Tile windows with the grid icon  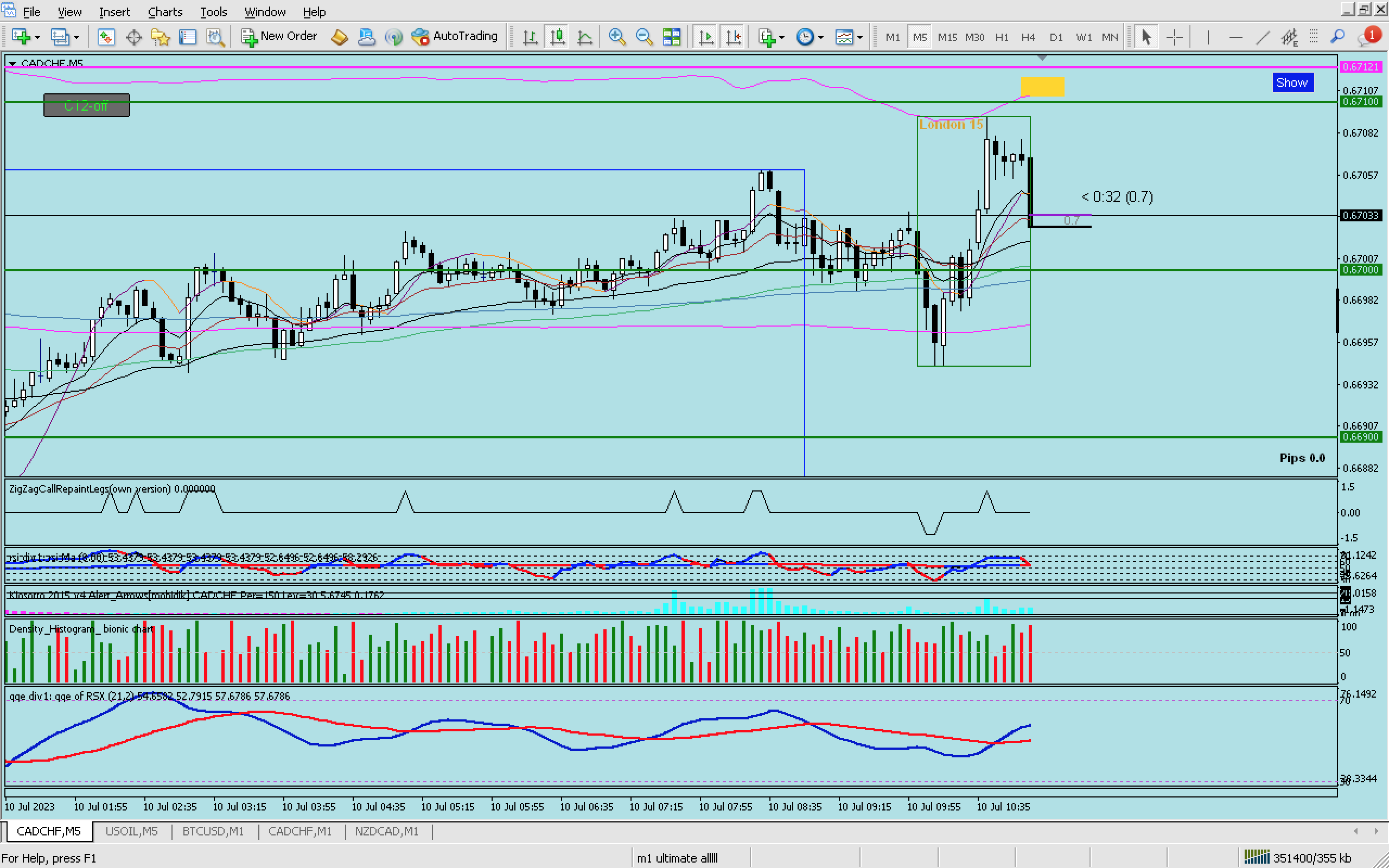point(671,37)
